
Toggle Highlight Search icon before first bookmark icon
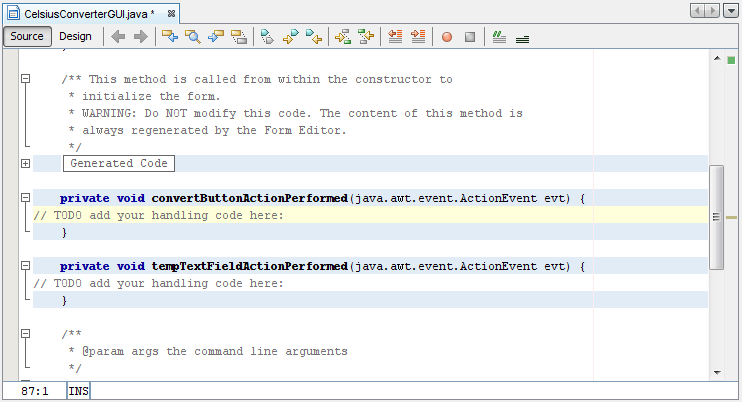click(239, 37)
